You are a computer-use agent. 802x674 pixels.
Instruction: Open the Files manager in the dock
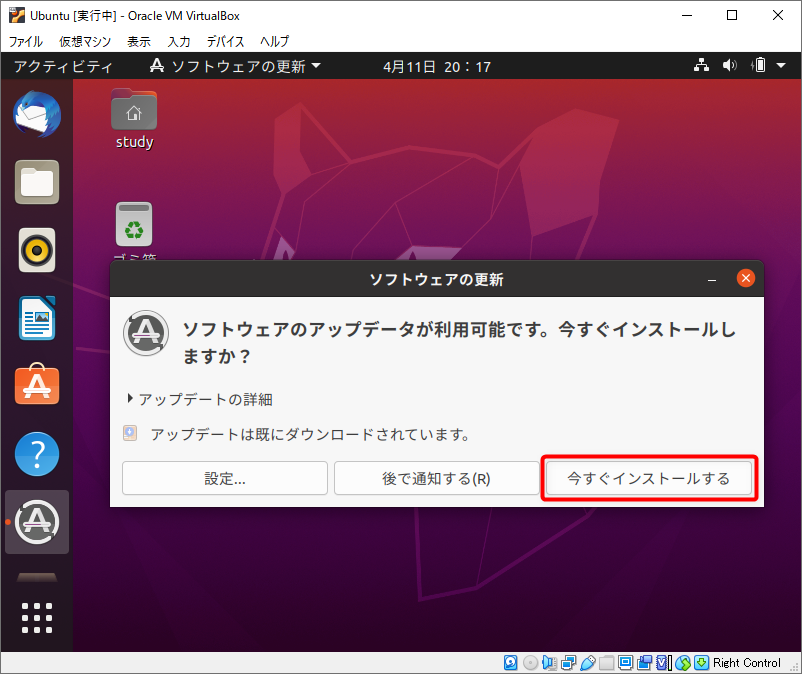37,182
